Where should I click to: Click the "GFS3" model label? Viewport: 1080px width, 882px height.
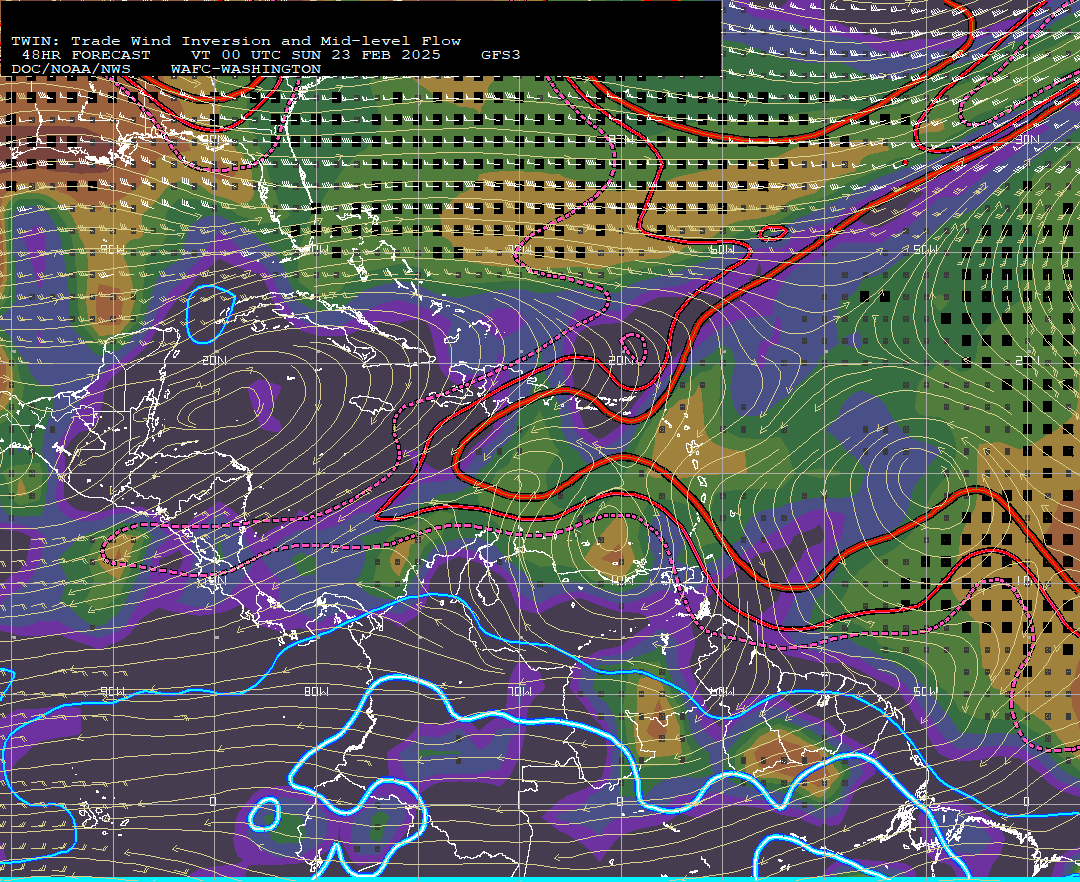[x=501, y=55]
